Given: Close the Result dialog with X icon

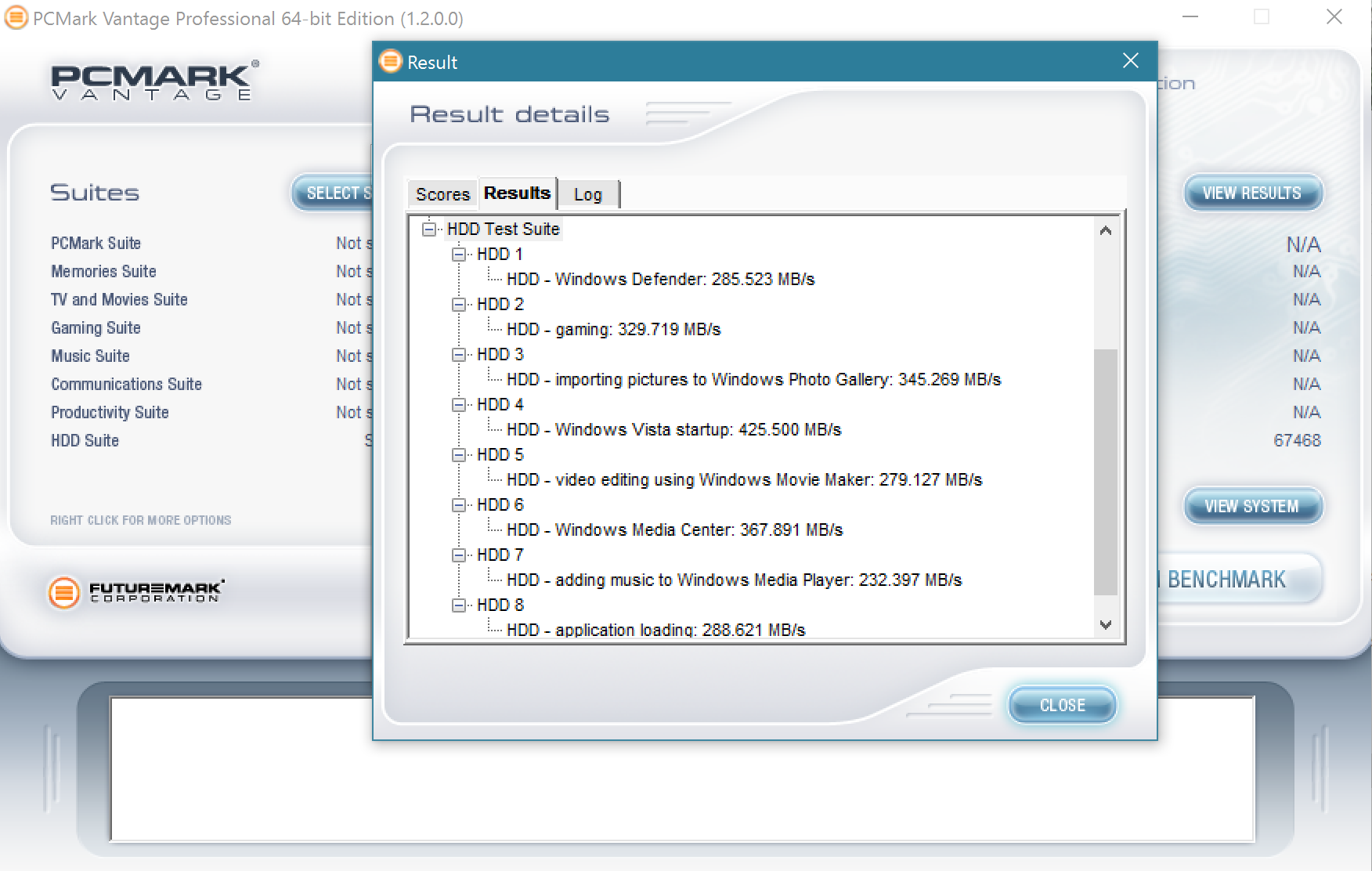Looking at the screenshot, I should tap(1130, 61).
